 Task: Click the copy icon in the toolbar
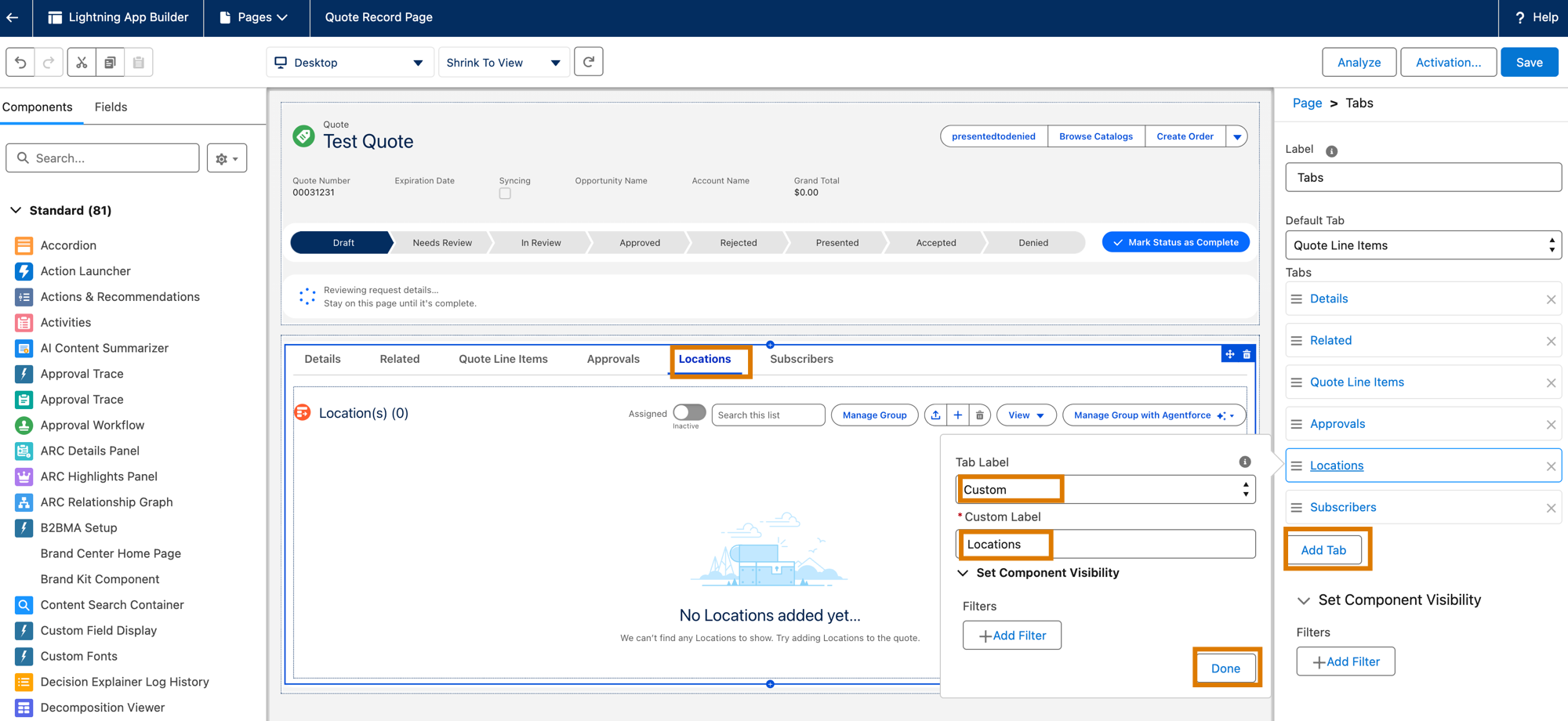coord(110,62)
